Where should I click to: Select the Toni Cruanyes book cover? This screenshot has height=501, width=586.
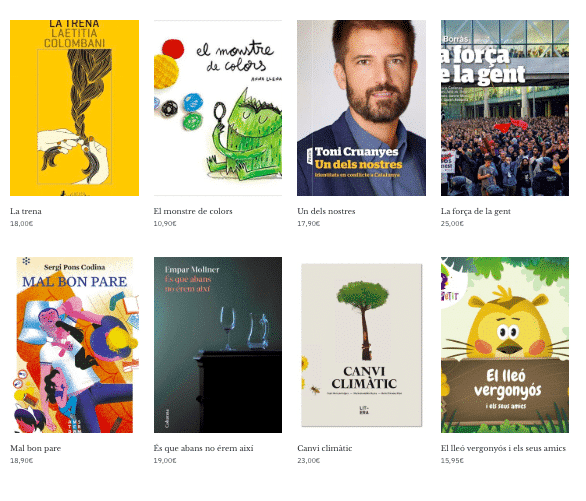(x=361, y=108)
